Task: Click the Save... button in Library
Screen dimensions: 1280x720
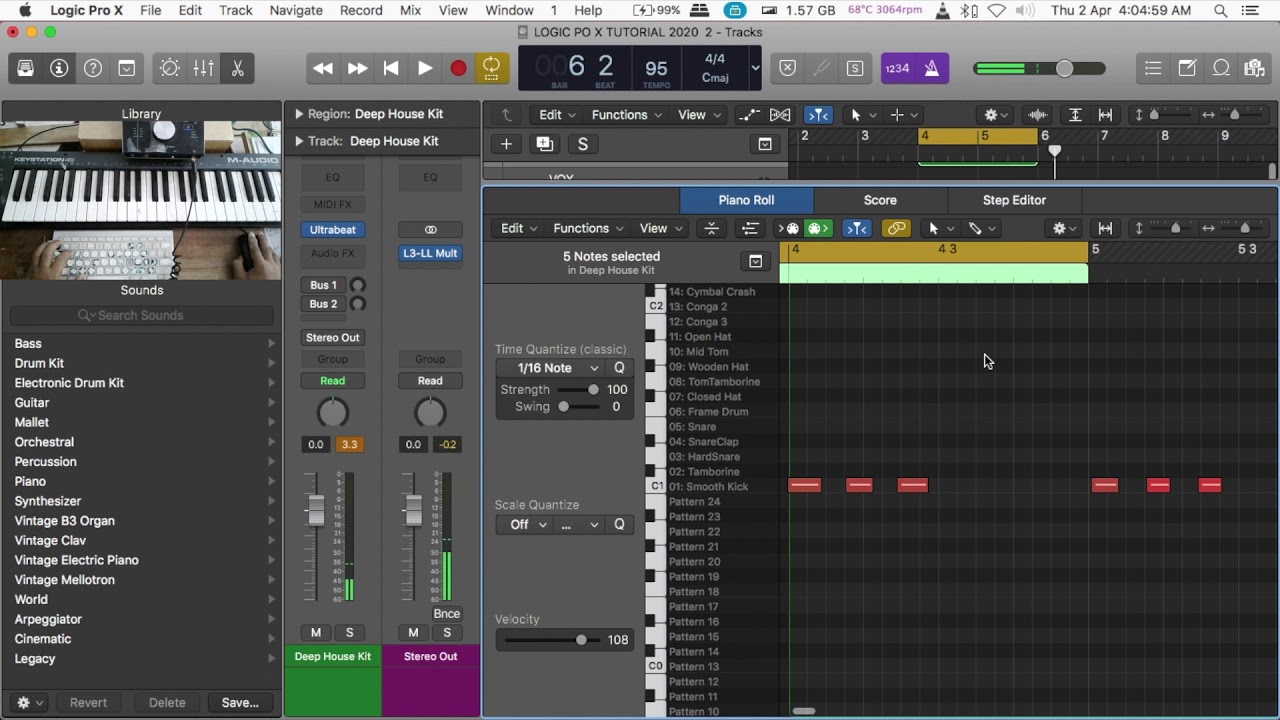Action: [240, 703]
